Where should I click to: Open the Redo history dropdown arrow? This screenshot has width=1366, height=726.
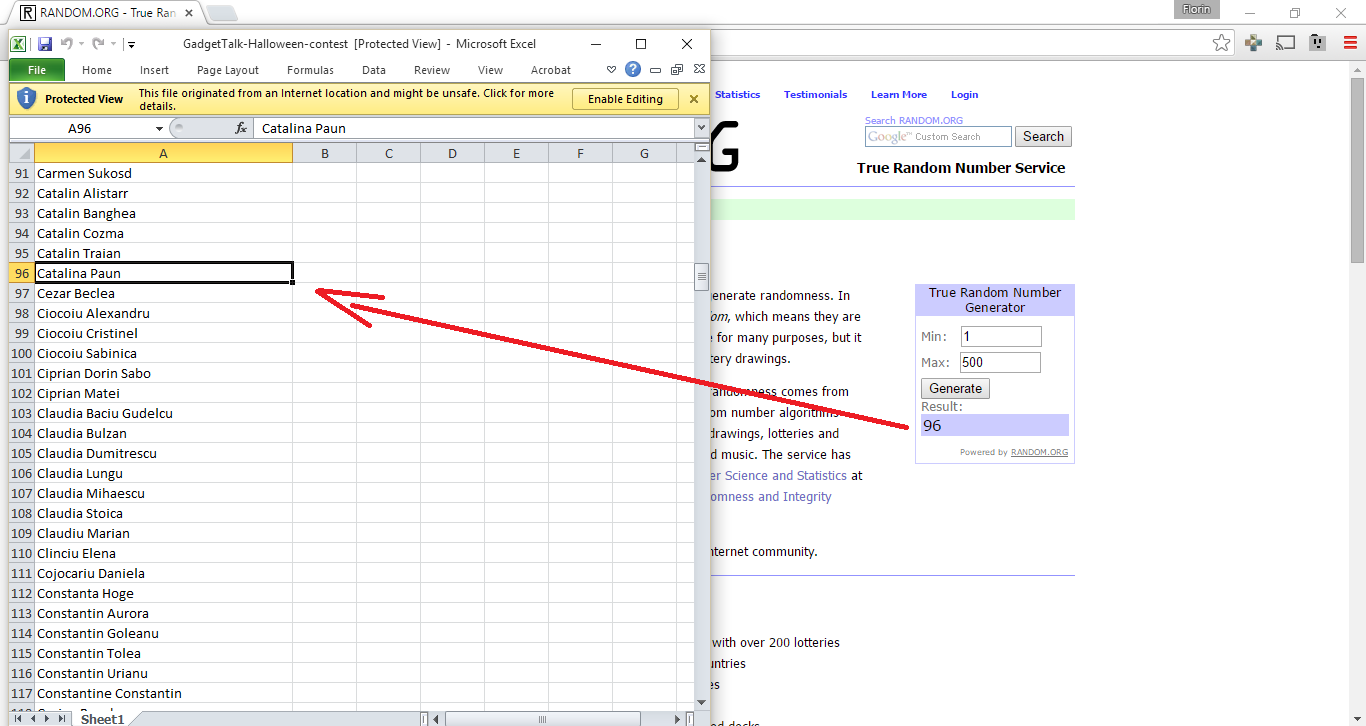tap(113, 44)
